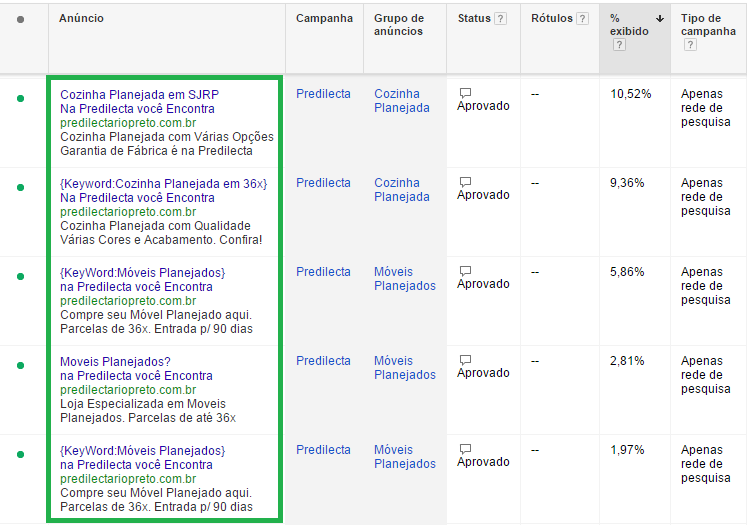Open Móveis Planejados ad group in 1,97% row
This screenshot has width=747, height=525.
(x=405, y=457)
